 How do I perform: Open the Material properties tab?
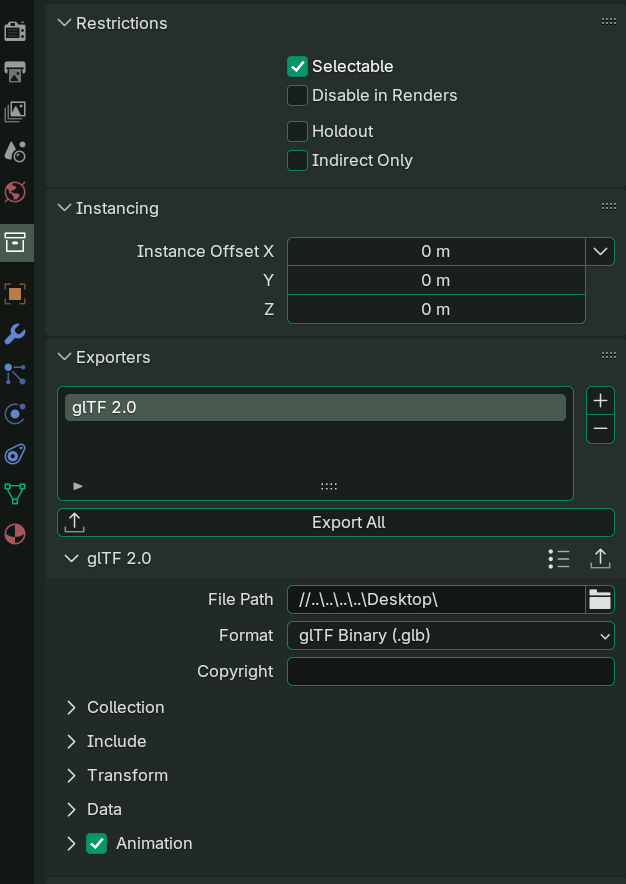coord(15,534)
